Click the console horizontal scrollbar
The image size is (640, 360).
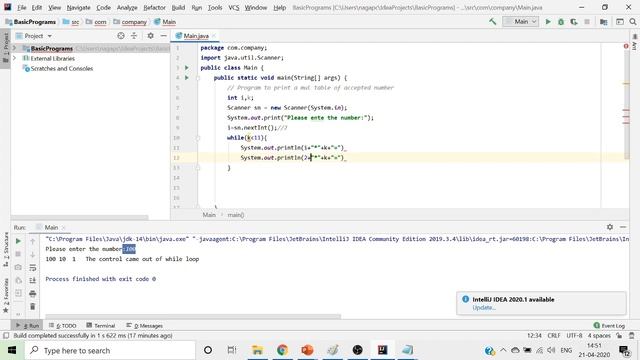[x=193, y=316]
